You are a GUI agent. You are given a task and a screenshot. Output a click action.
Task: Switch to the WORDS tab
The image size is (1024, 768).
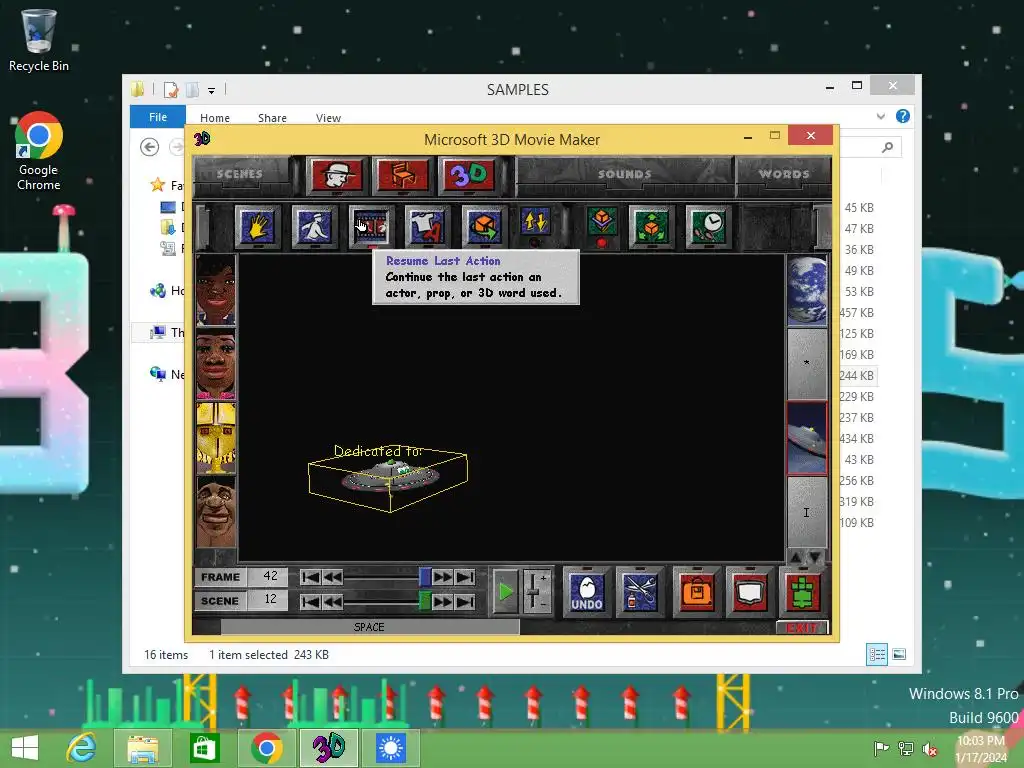[784, 174]
